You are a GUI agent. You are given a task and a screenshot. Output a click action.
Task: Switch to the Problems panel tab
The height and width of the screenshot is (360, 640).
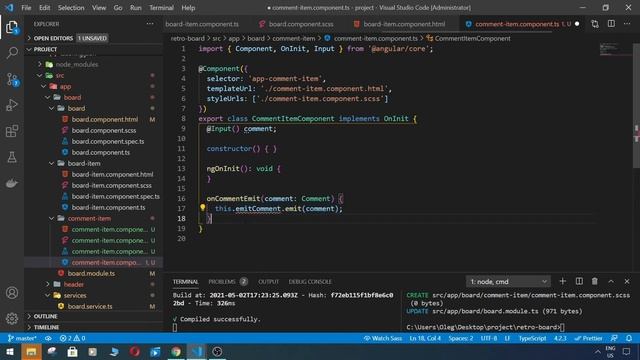(x=228, y=281)
